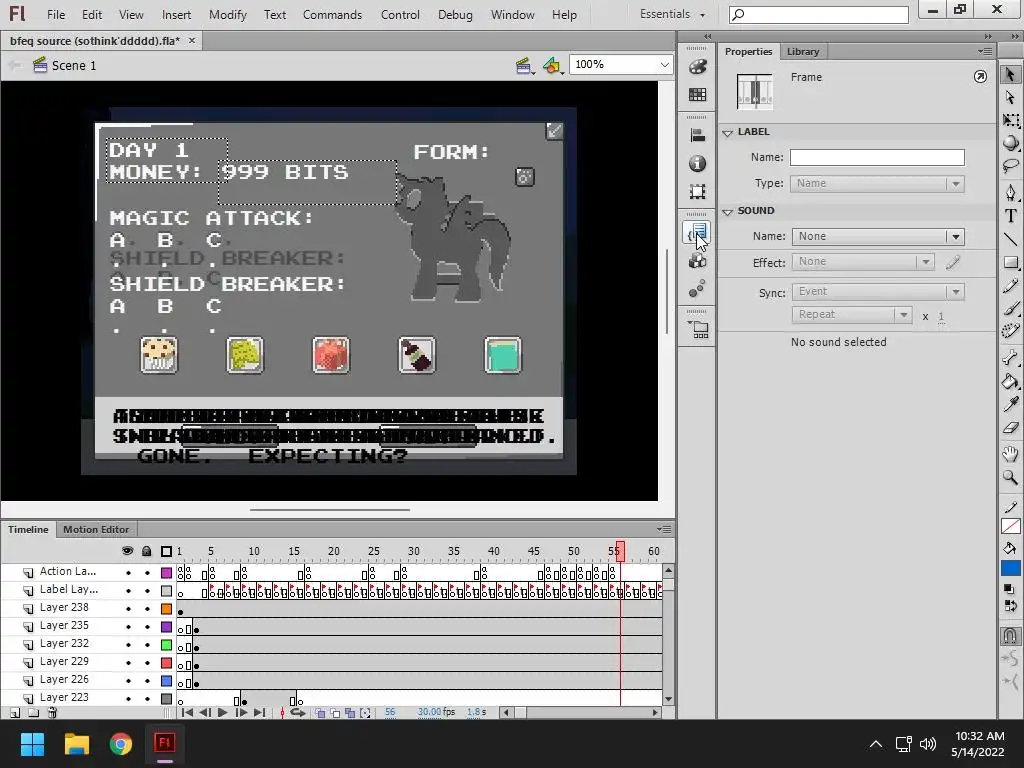
Task: Toggle visibility dot for Layer 226
Action: (x=128, y=680)
